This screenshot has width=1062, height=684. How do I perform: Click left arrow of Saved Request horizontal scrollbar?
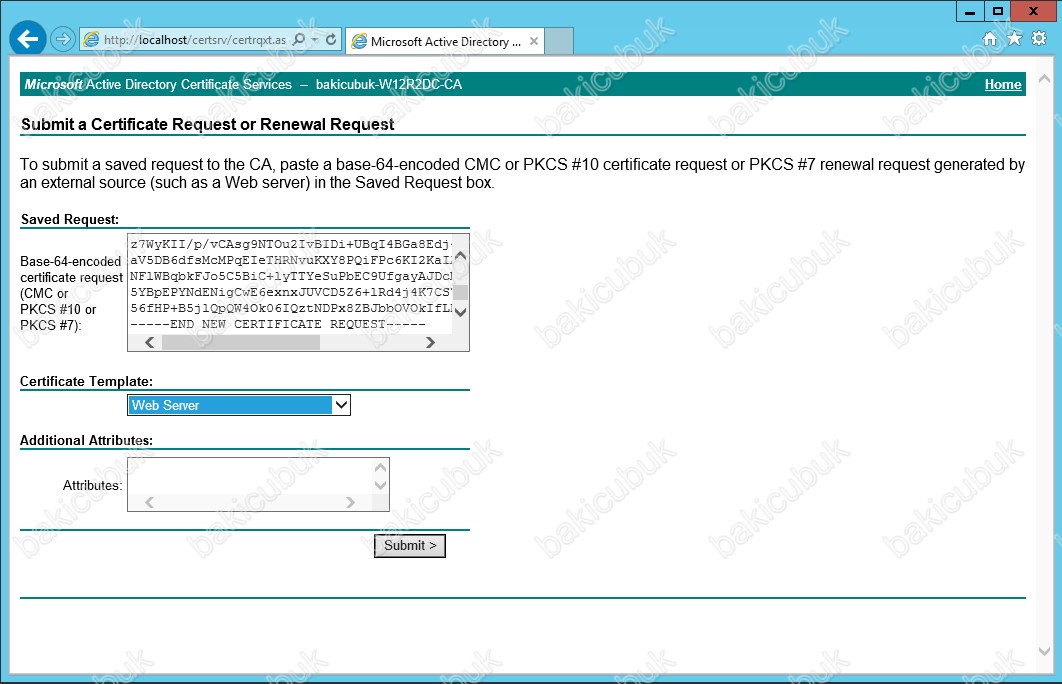150,343
